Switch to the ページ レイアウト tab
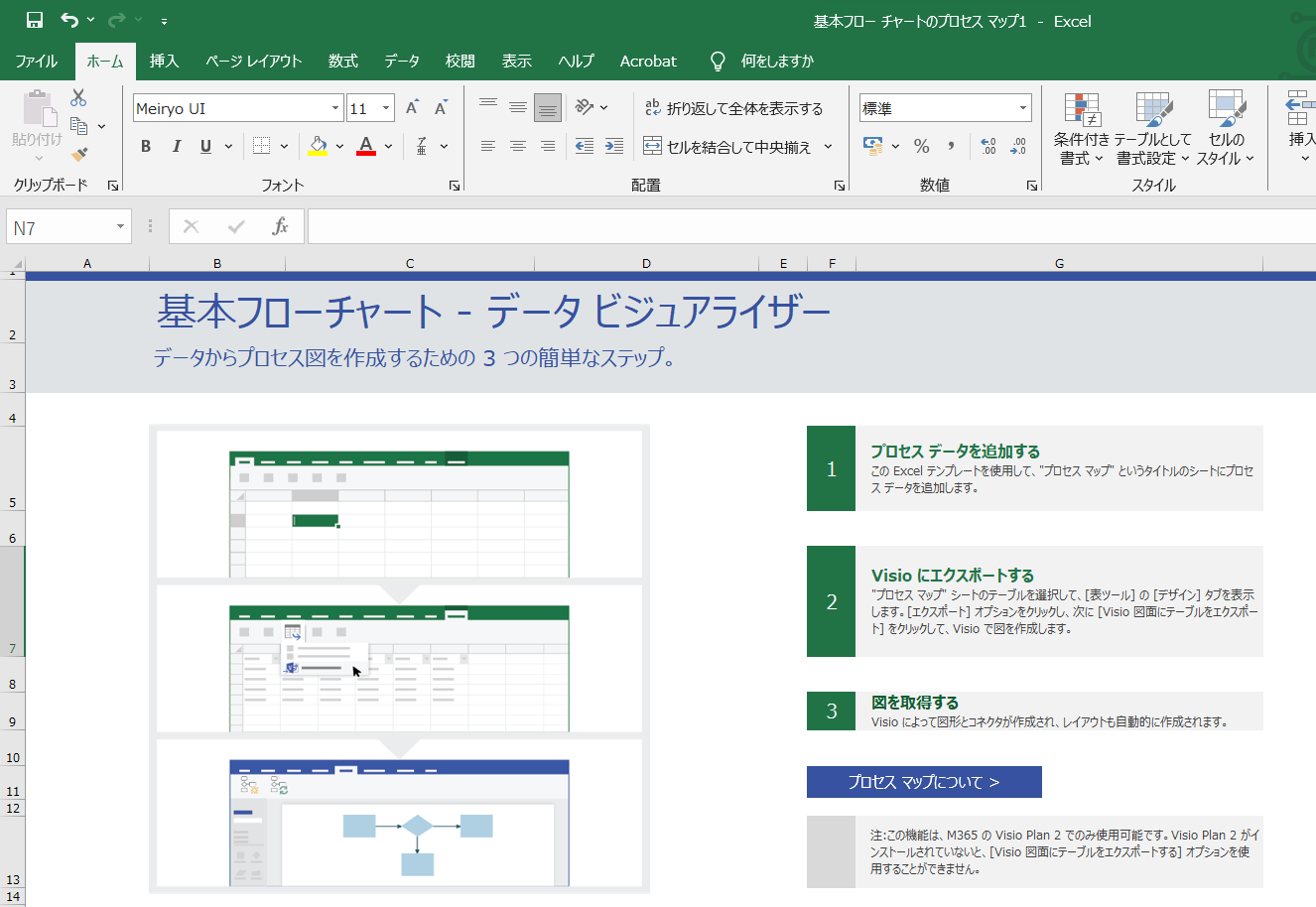This screenshot has width=1316, height=907. pos(254,62)
